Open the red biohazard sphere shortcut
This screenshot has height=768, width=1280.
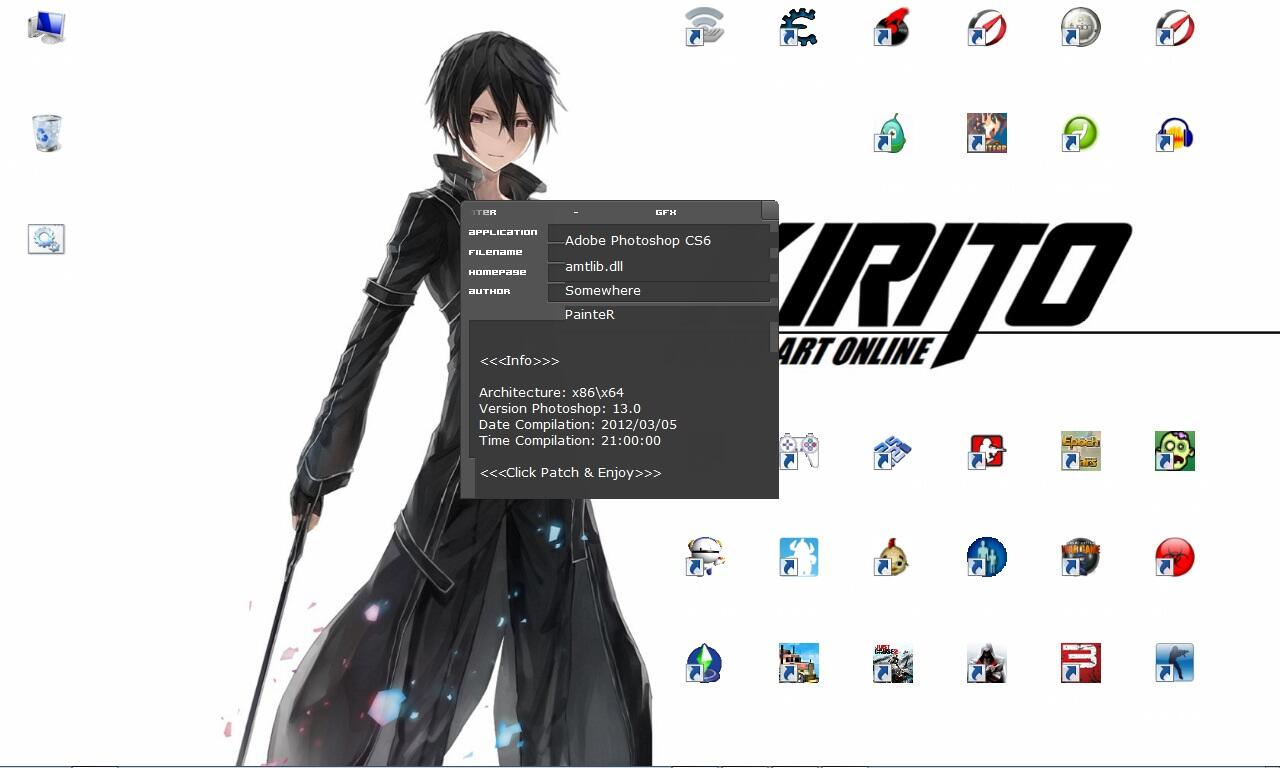(1174, 557)
